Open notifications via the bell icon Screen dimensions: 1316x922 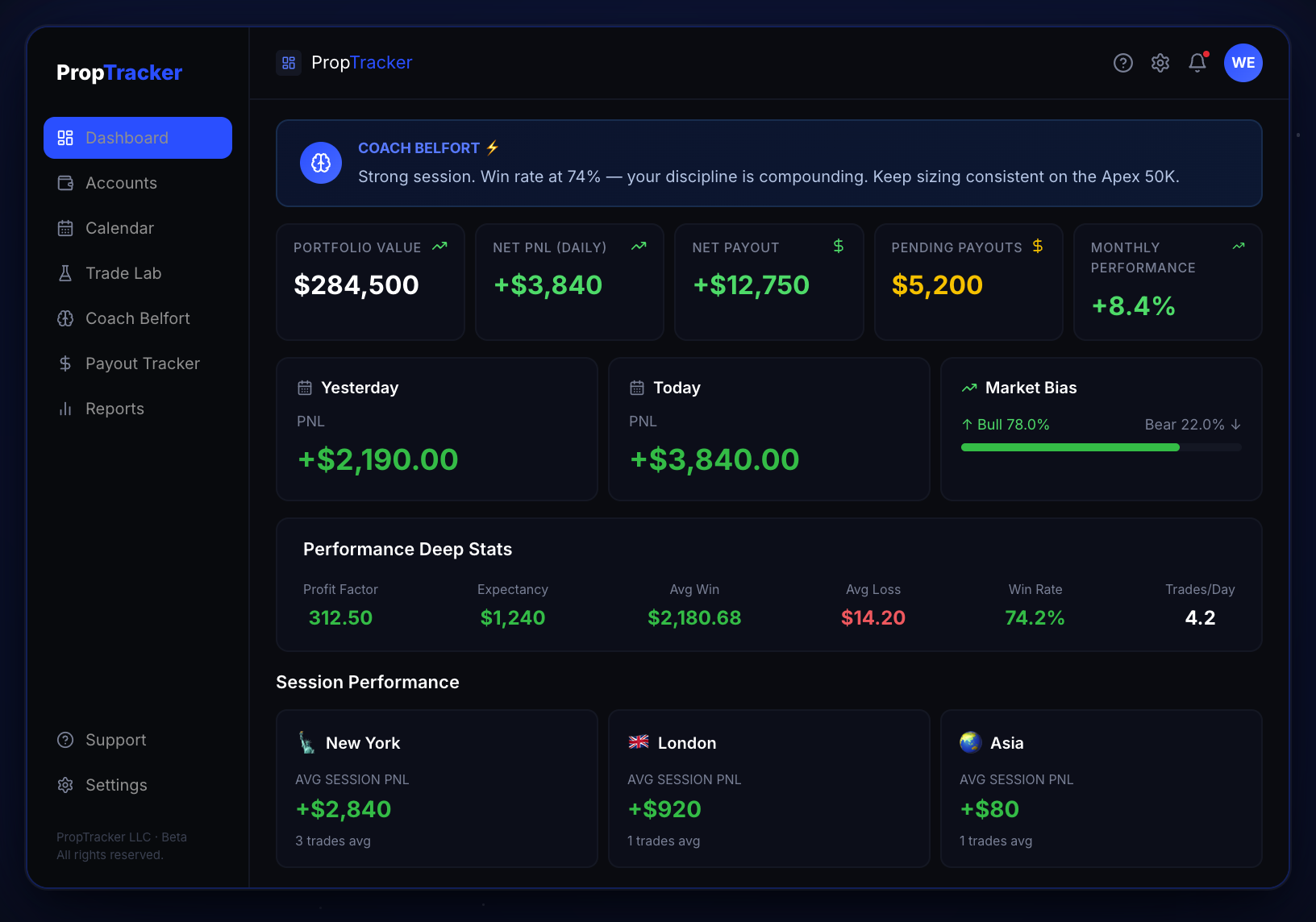coord(1197,62)
